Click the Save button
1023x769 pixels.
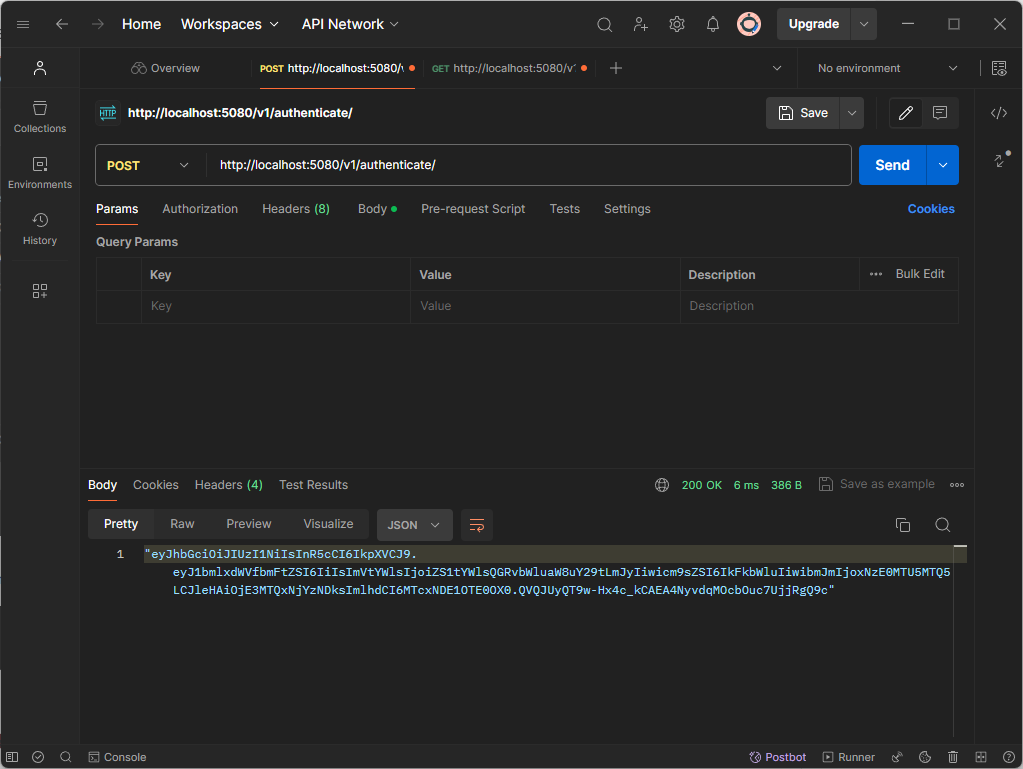pyautogui.click(x=802, y=113)
